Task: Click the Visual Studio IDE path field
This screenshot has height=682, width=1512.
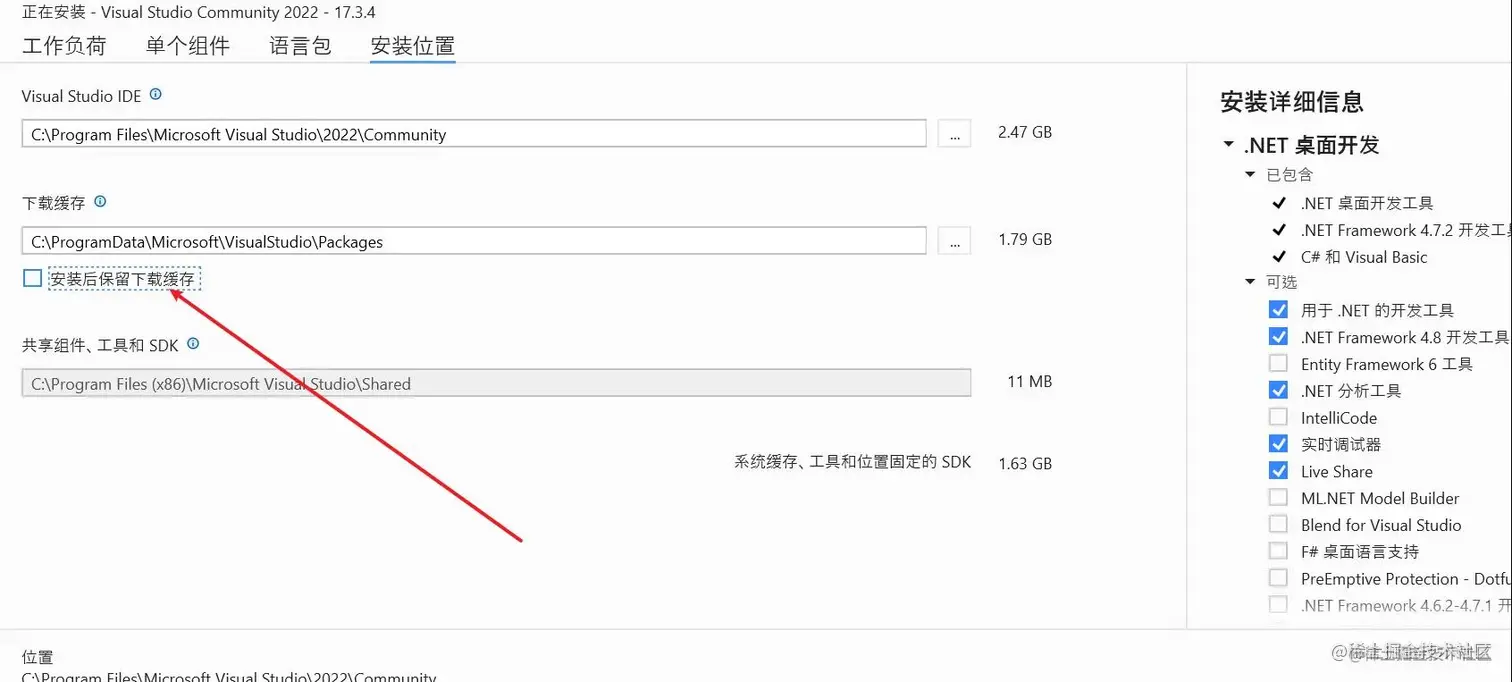Action: click(x=475, y=133)
